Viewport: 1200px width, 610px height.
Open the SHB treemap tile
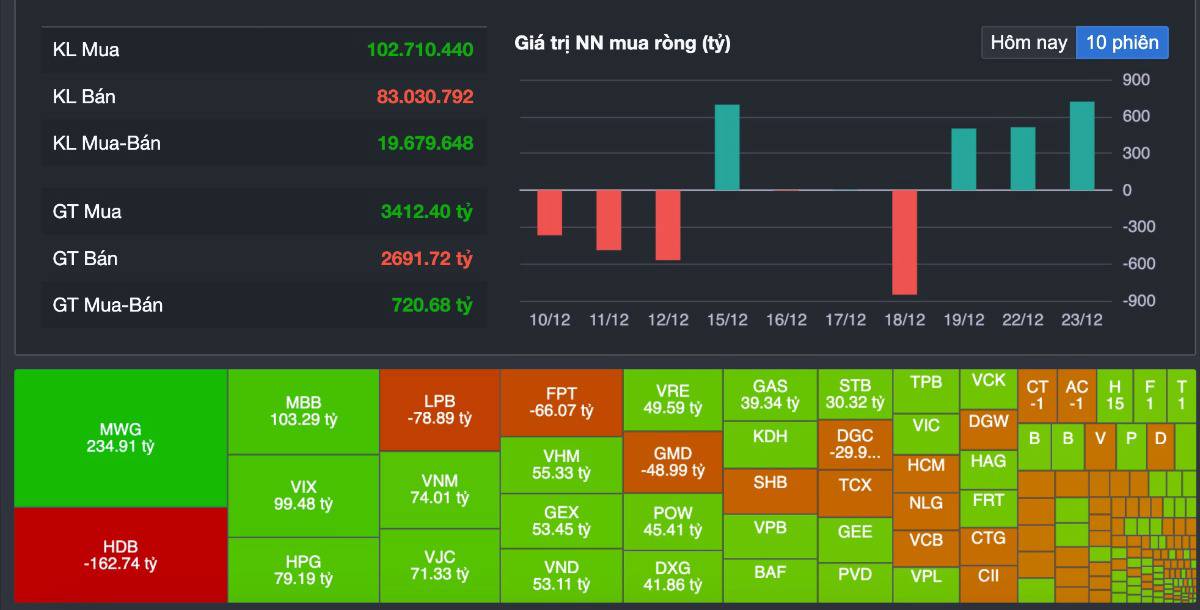[770, 490]
